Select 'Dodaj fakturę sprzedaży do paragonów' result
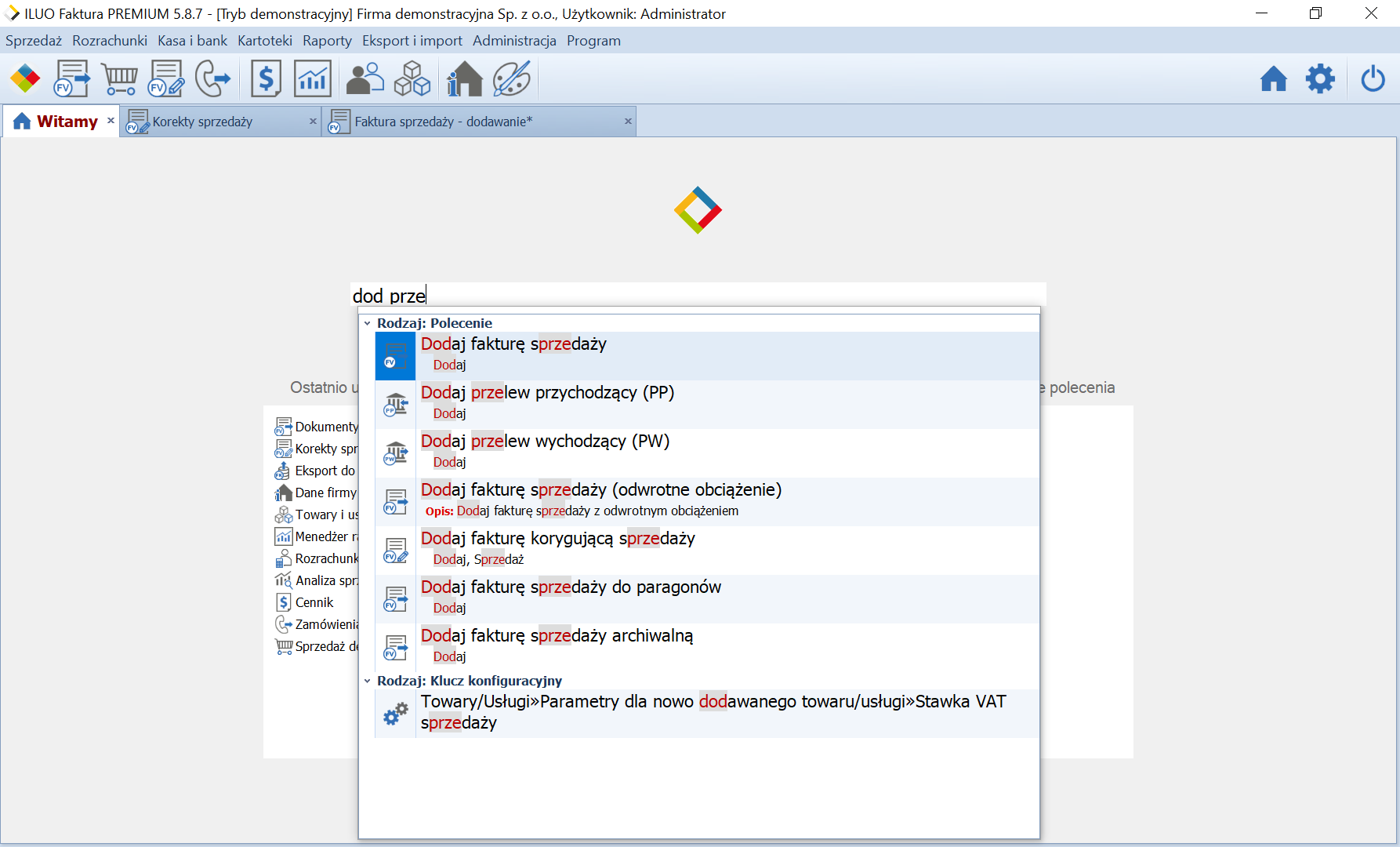Screen dimensions: 1400x847 tap(707, 599)
